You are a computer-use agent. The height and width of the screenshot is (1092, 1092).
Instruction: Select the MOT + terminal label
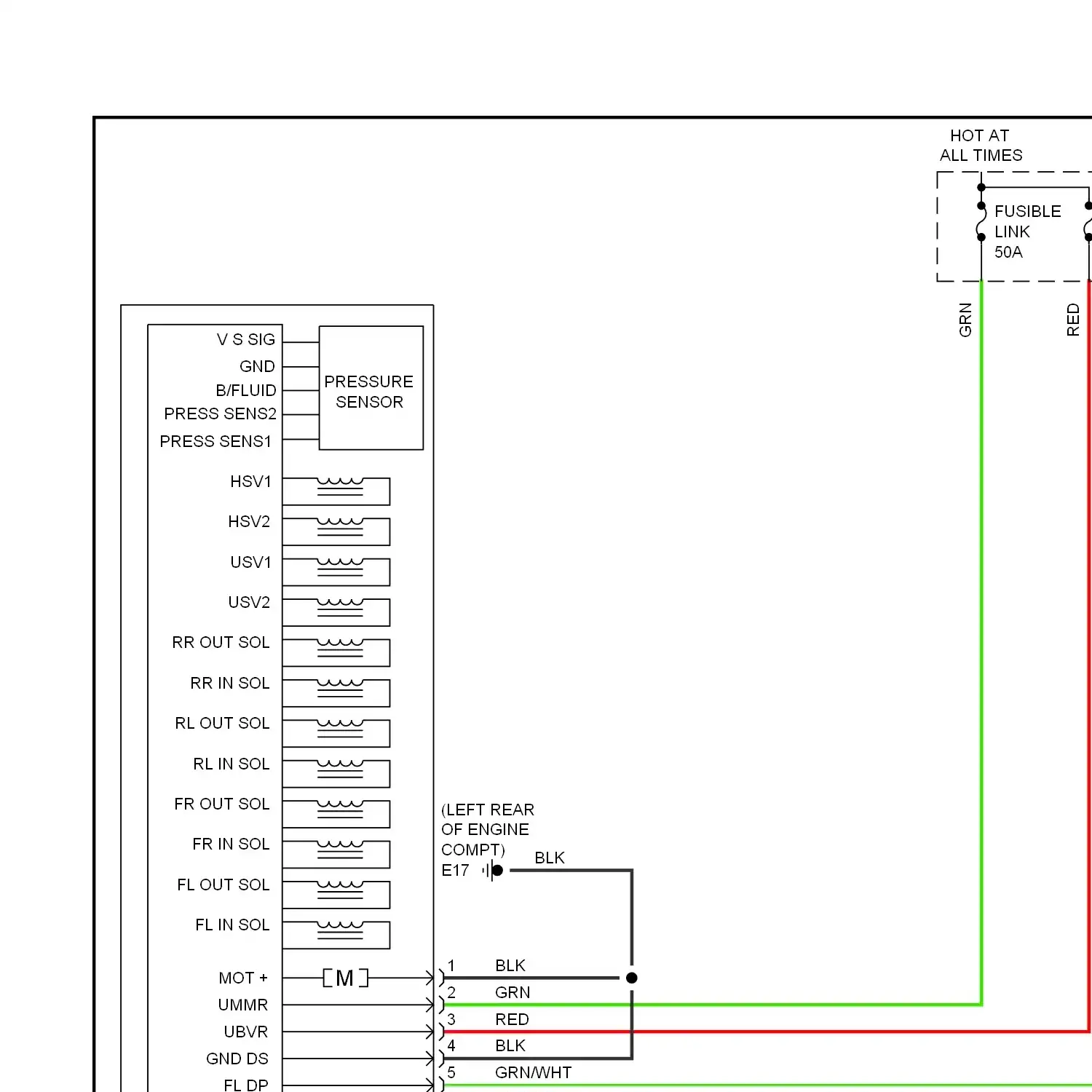tap(243, 978)
